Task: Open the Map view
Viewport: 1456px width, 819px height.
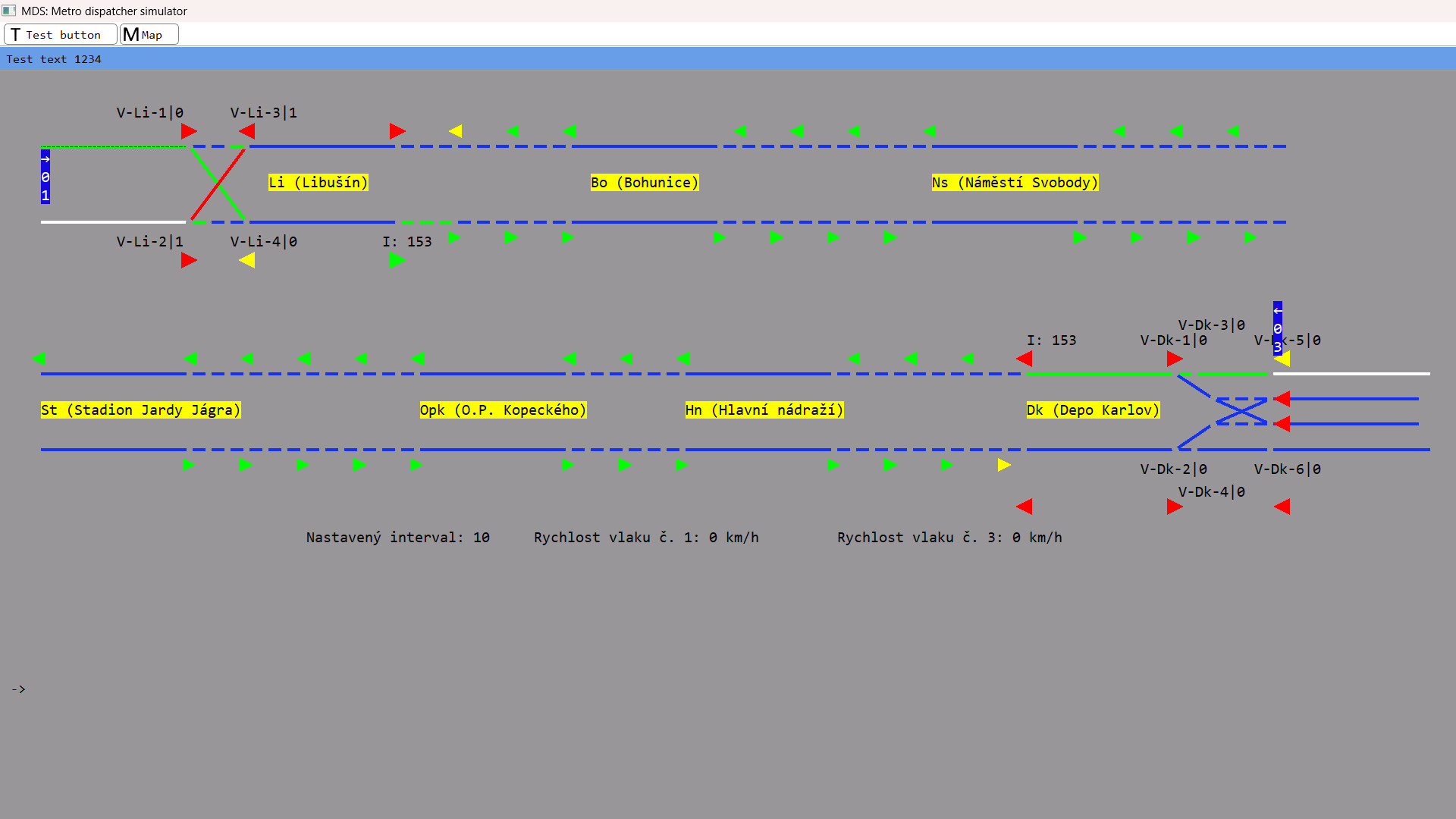Action: coord(149,34)
